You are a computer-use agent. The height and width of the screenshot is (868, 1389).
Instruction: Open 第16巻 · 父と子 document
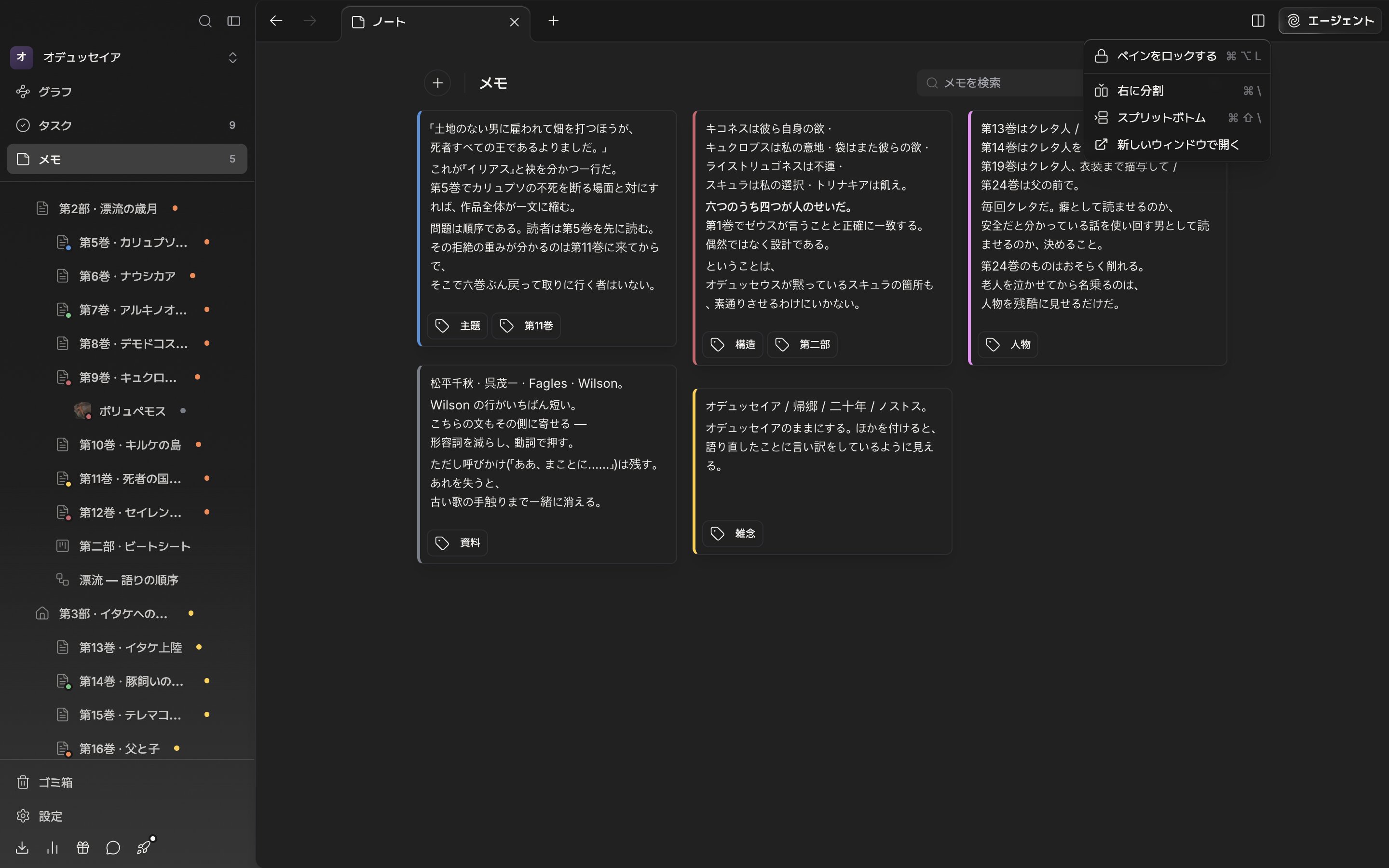coord(120,749)
